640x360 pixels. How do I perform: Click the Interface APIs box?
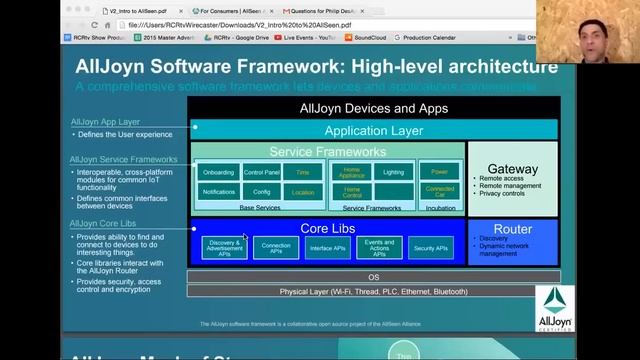(x=327, y=248)
